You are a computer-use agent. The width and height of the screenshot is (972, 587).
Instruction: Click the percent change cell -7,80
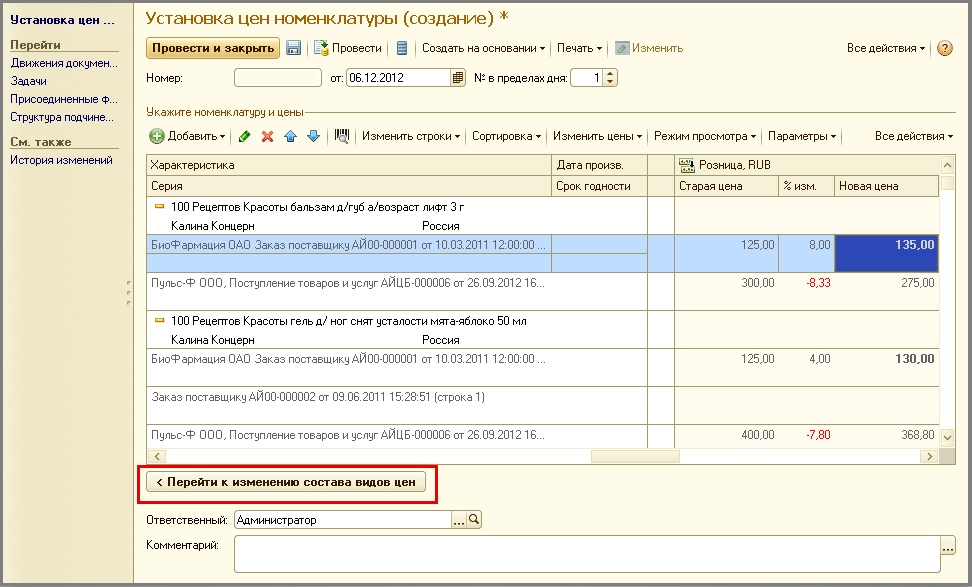(806, 436)
